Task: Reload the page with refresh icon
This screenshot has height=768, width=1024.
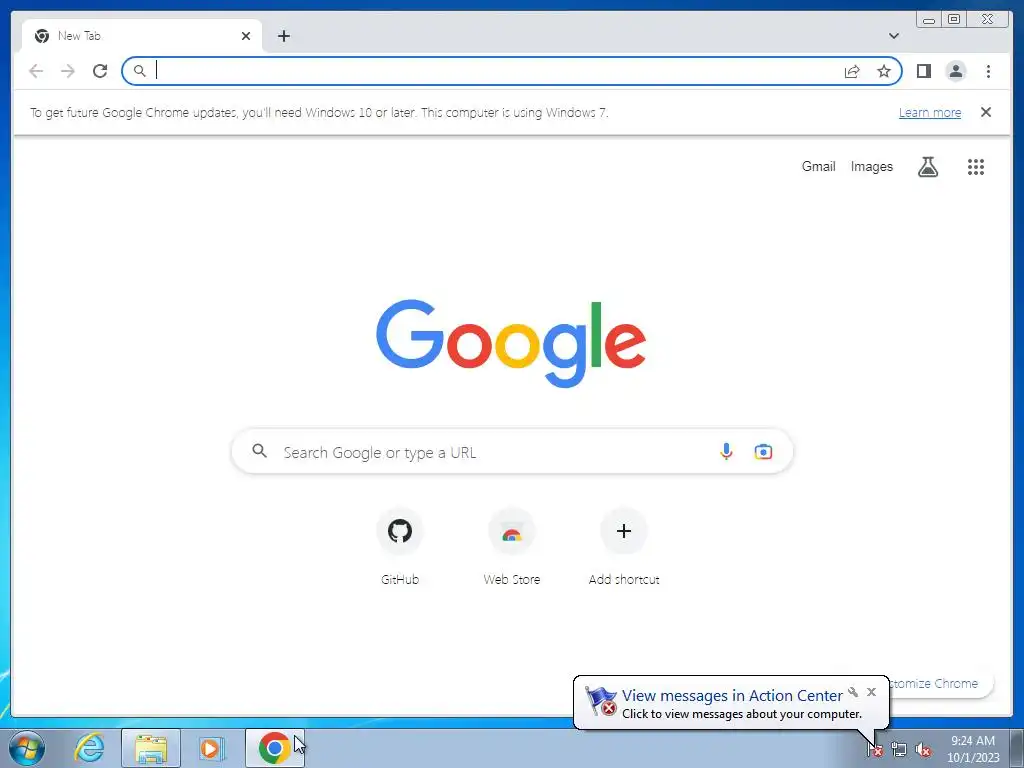Action: click(x=100, y=71)
